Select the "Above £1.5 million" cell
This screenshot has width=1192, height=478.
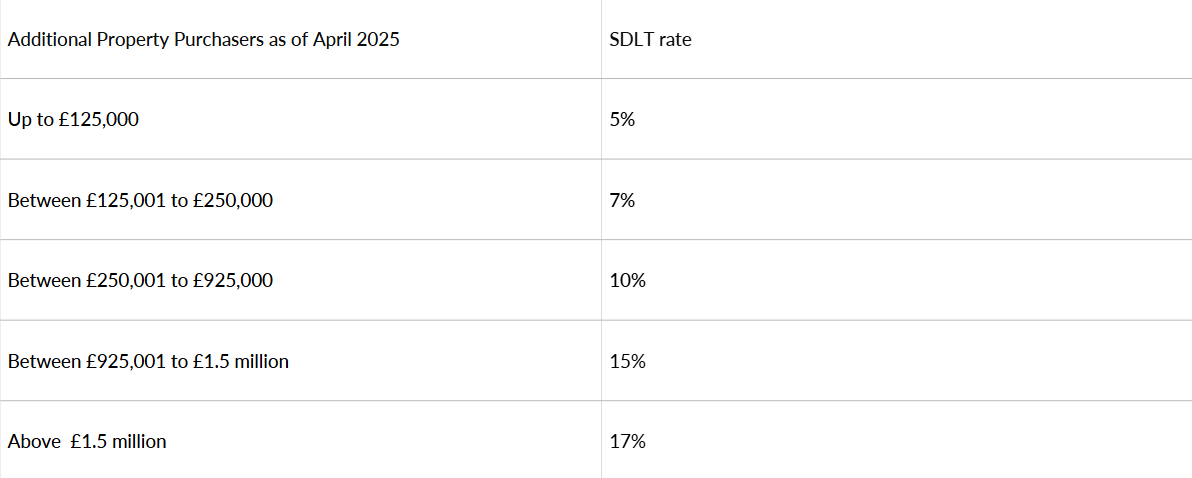tap(87, 442)
